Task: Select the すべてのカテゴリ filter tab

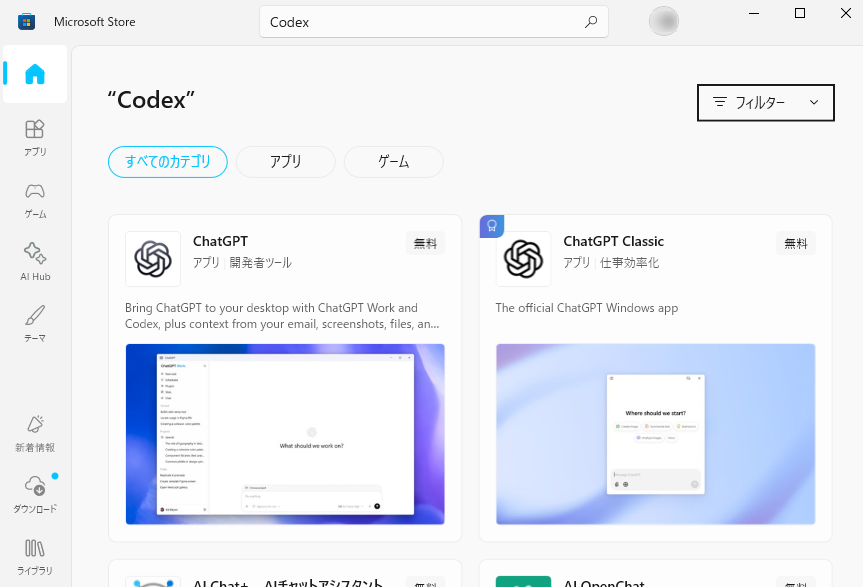Action: [x=168, y=162]
